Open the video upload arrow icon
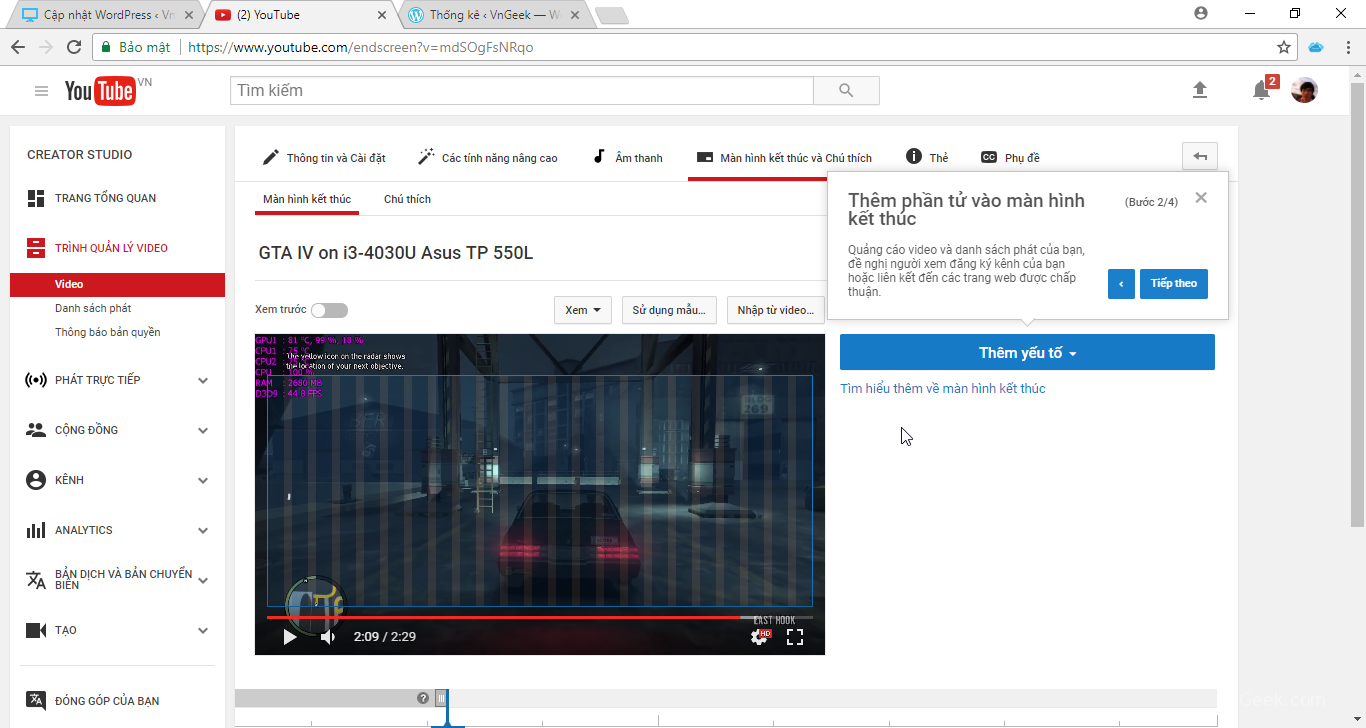 [1200, 90]
